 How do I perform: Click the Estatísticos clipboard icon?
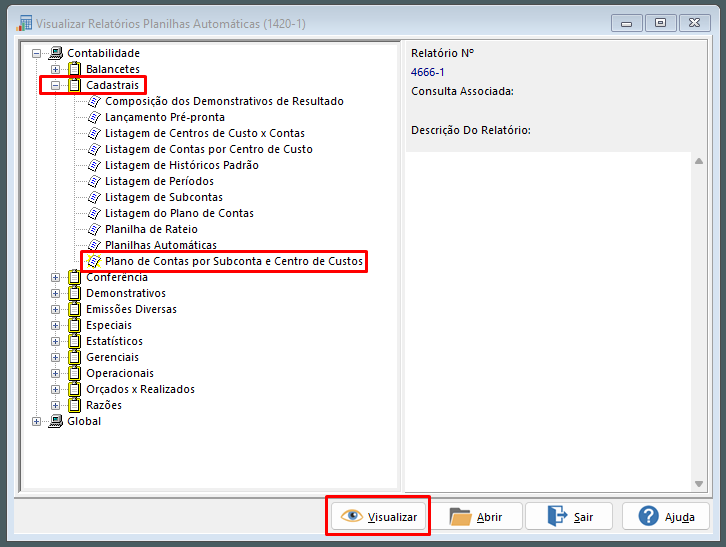[75, 341]
